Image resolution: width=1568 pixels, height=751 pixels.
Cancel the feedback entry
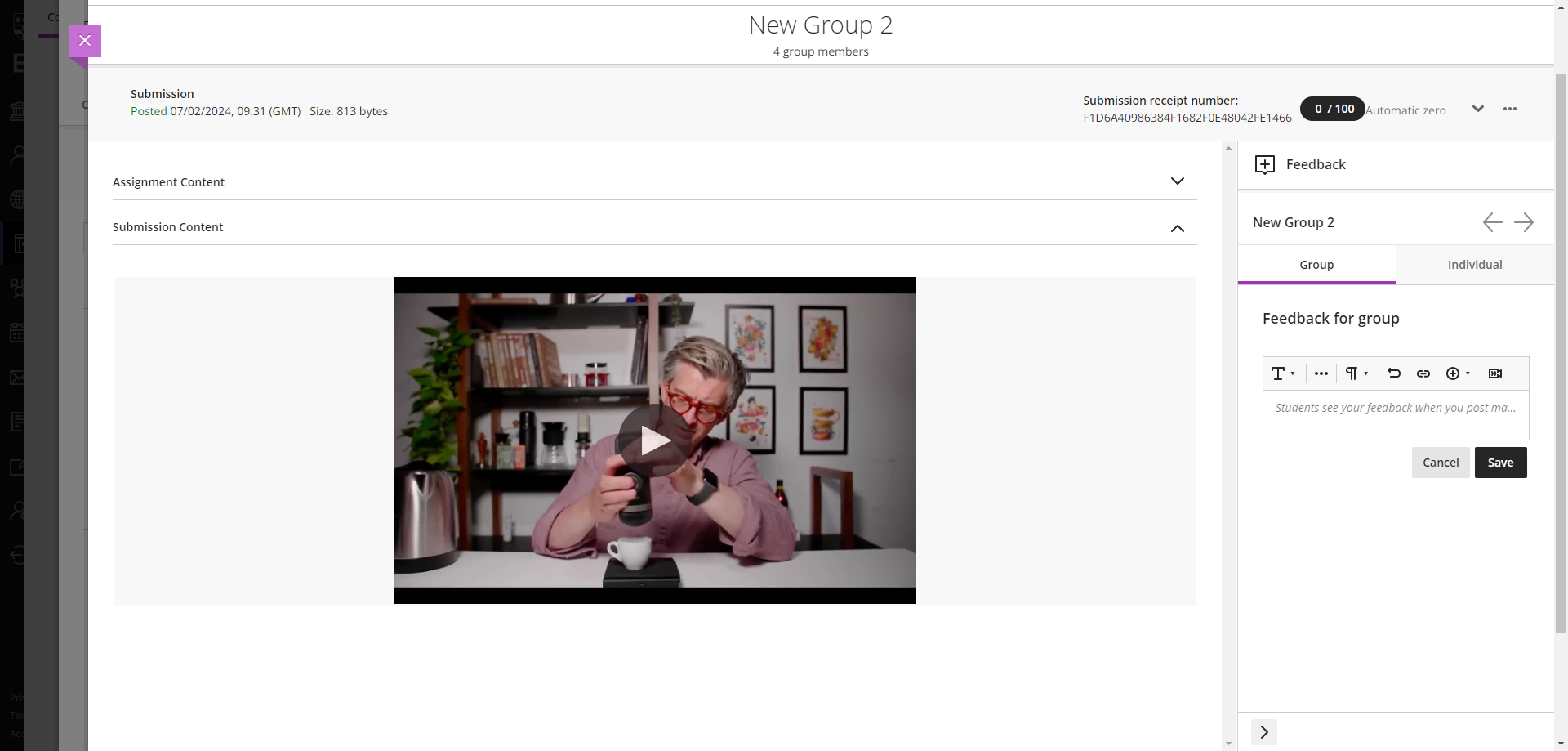pos(1441,462)
